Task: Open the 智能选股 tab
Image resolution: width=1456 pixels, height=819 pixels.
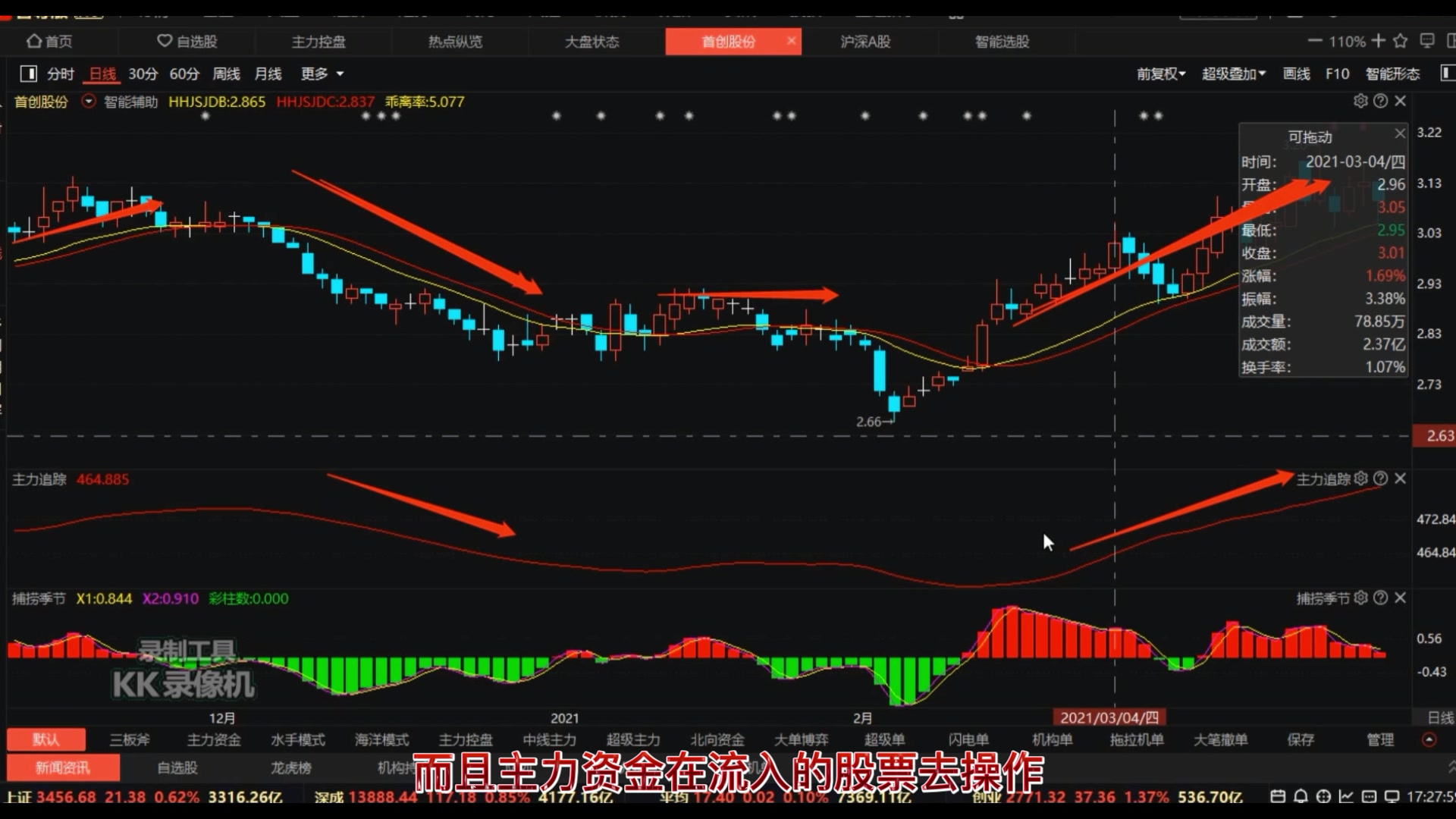Action: click(x=1002, y=42)
